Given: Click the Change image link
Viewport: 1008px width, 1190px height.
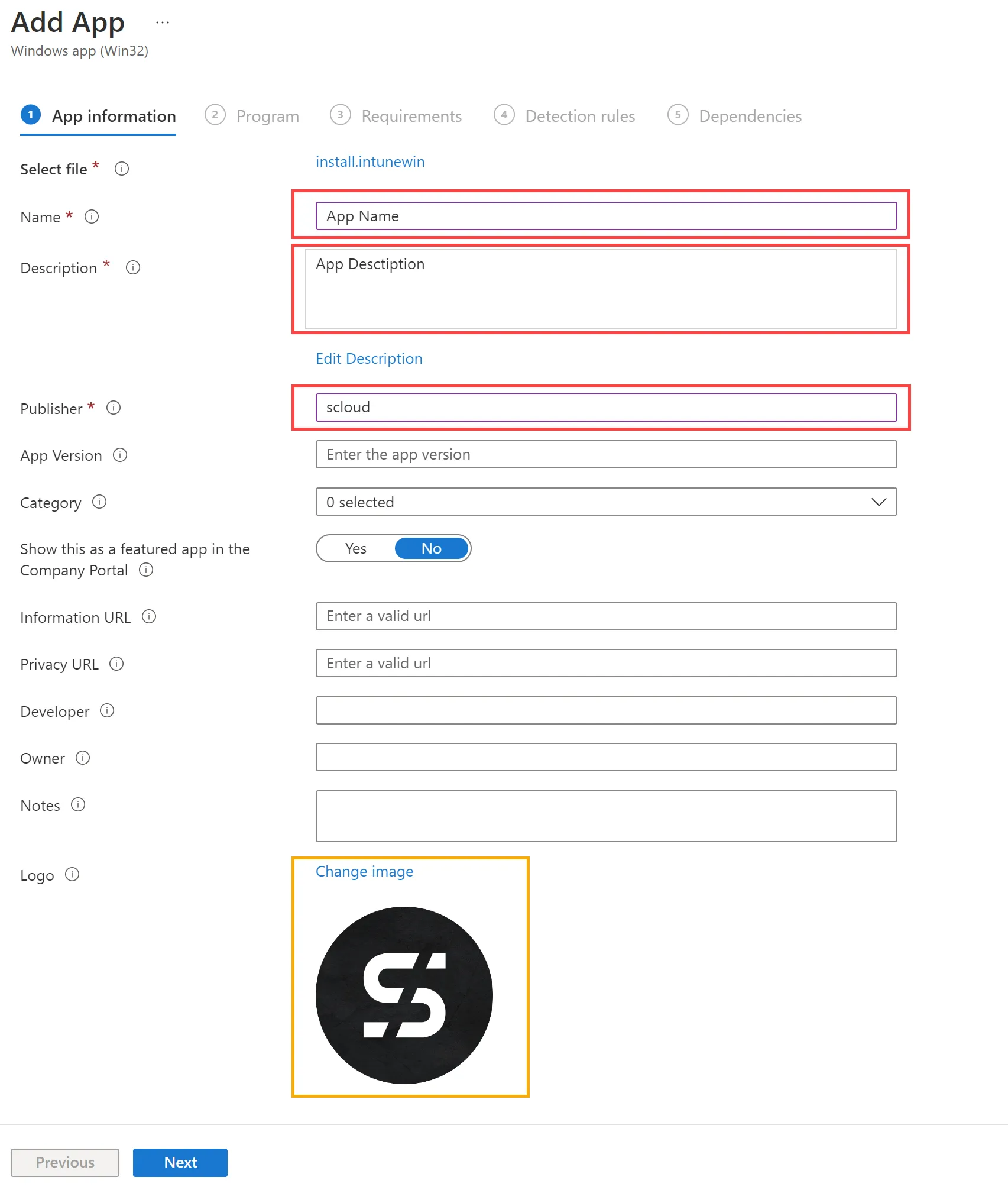Looking at the screenshot, I should click(x=364, y=871).
